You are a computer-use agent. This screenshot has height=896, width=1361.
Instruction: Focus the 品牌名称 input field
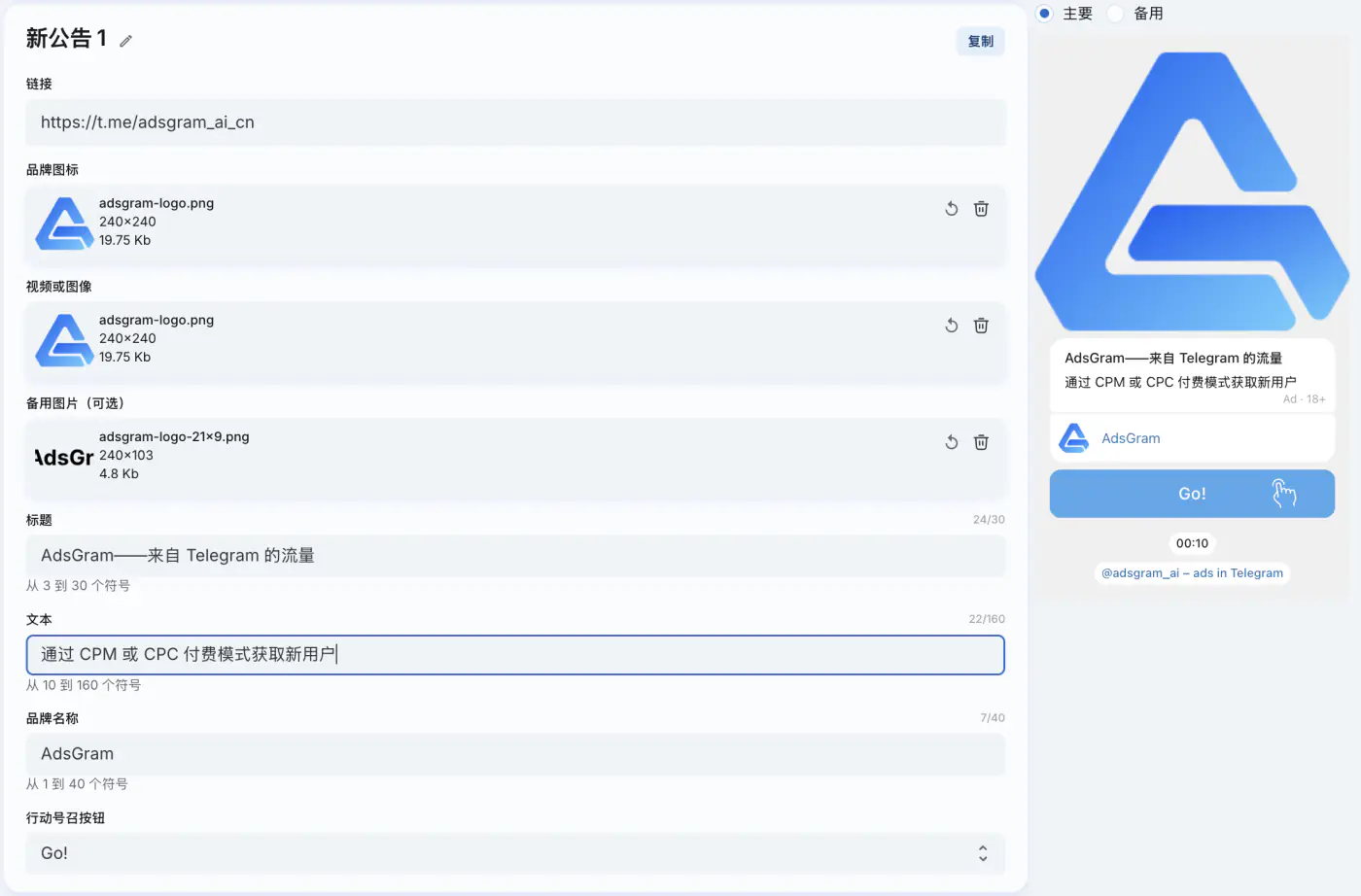tap(515, 754)
